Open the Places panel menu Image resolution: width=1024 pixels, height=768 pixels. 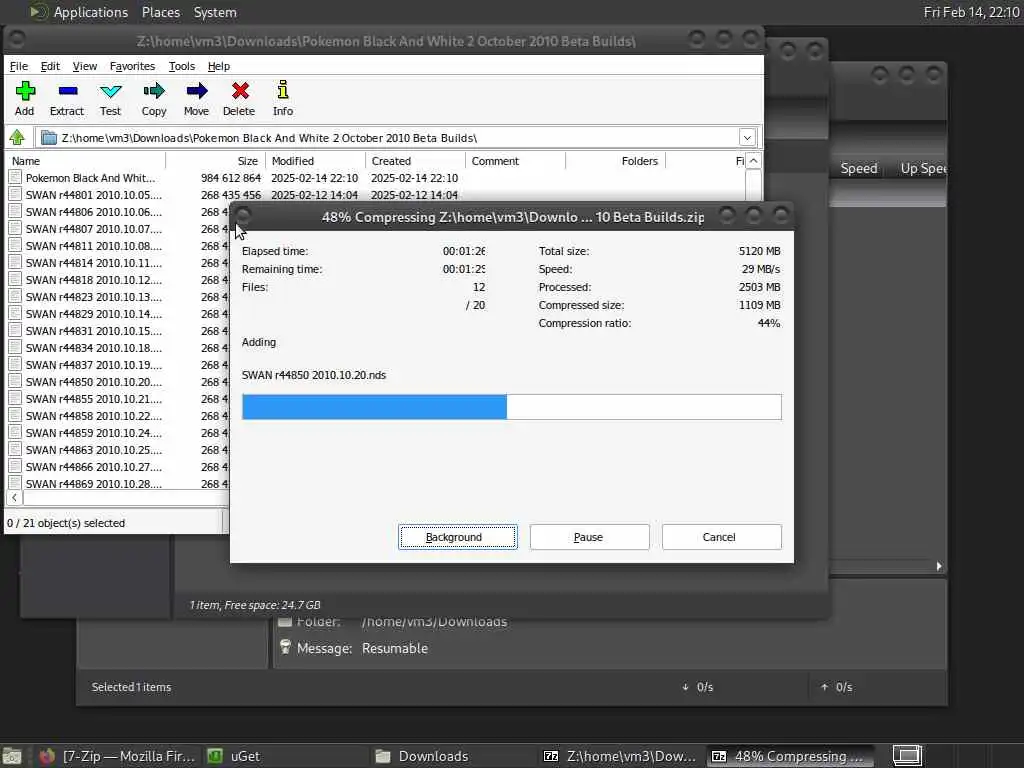tap(161, 12)
